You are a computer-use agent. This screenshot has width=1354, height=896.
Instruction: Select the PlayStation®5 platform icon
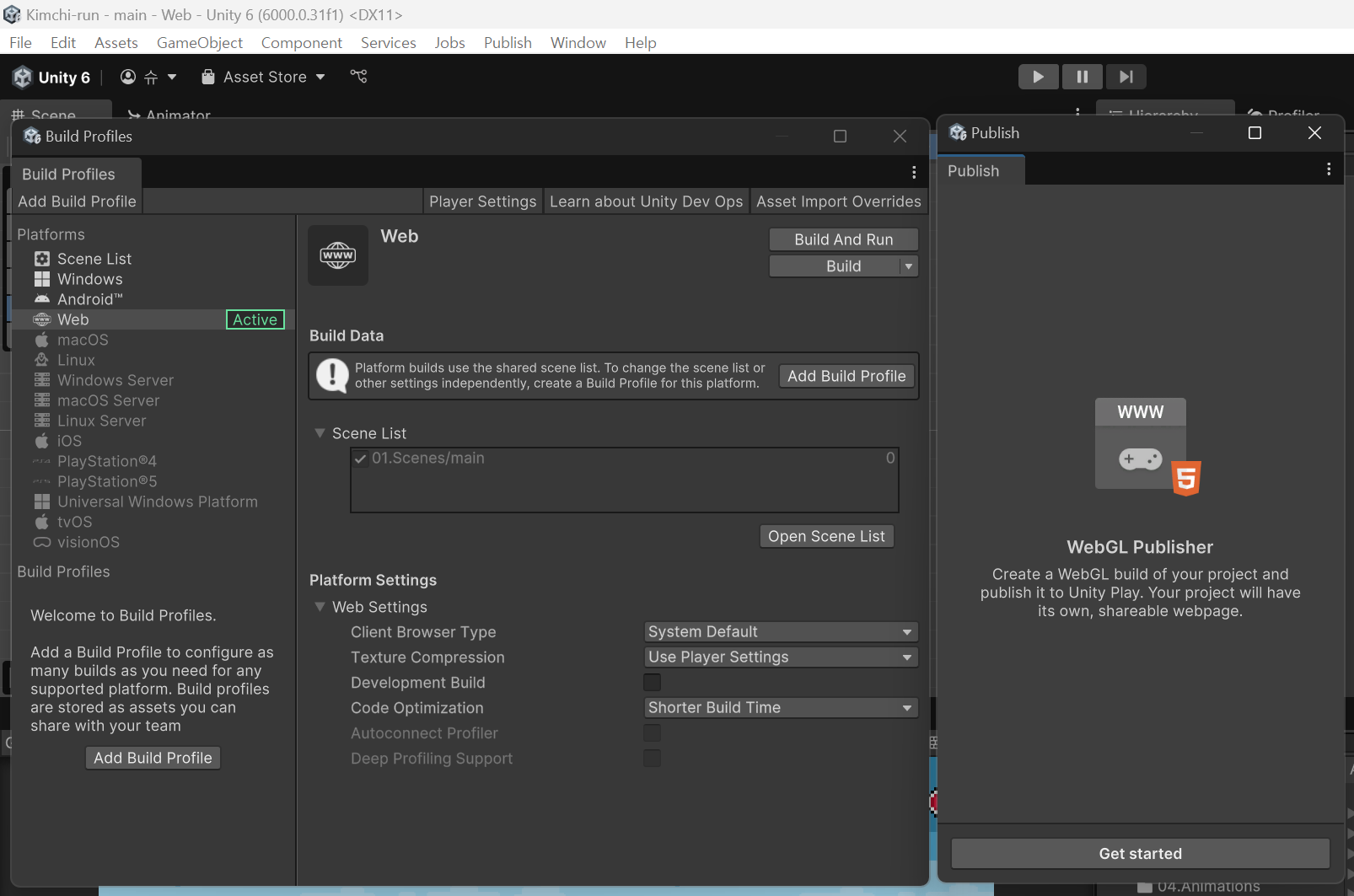tap(42, 481)
